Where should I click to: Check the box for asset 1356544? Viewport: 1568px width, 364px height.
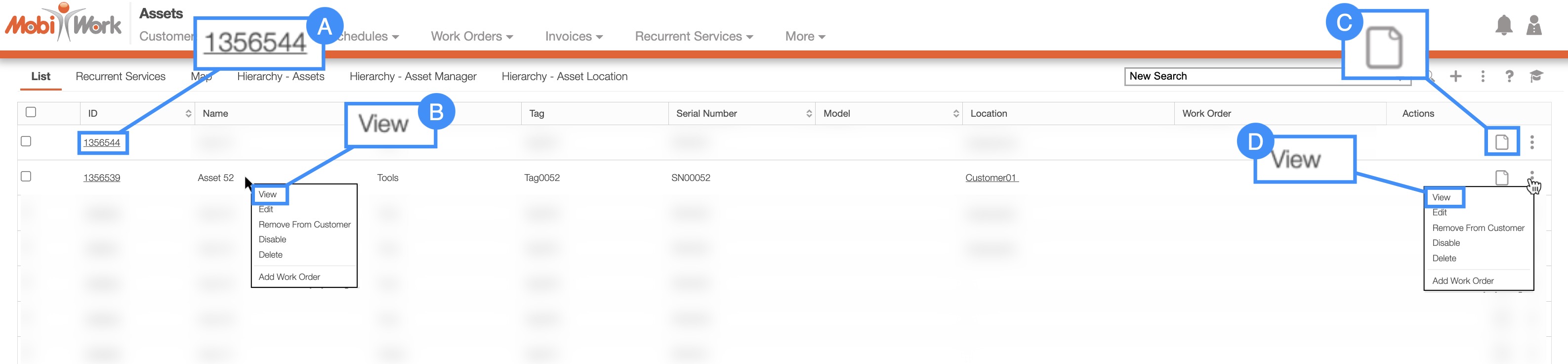26,141
